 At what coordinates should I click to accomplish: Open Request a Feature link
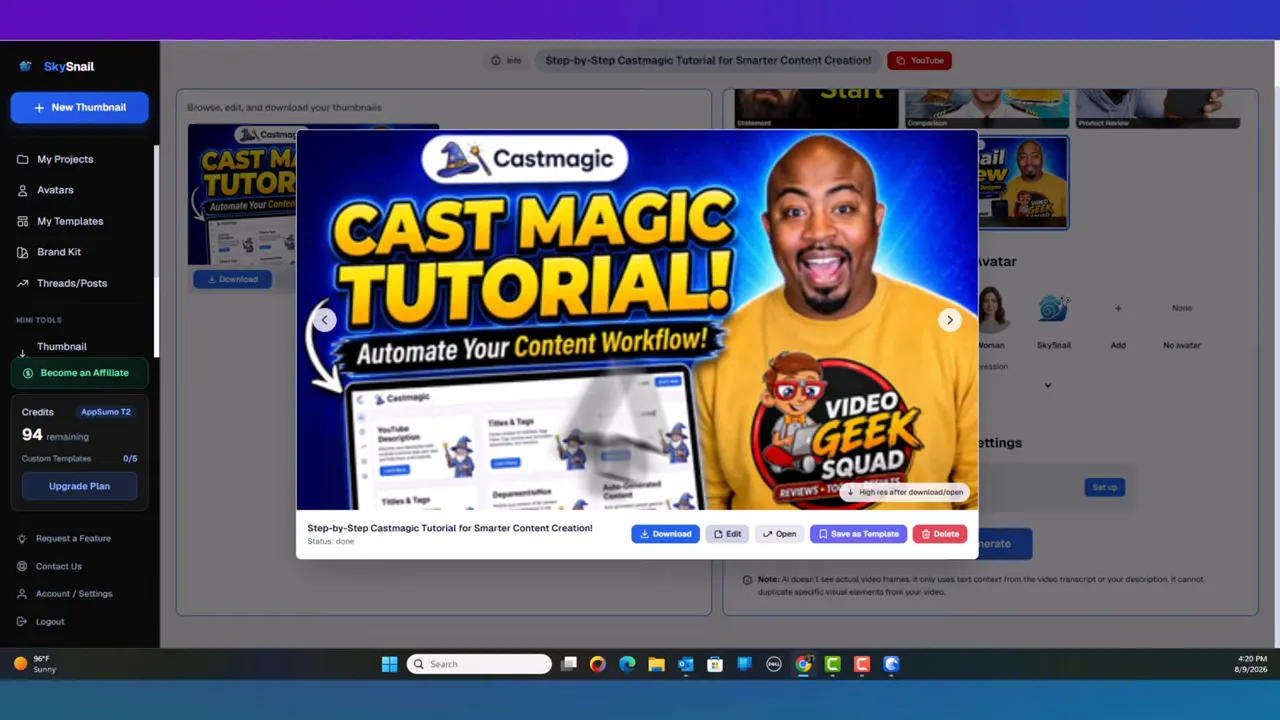[x=73, y=538]
